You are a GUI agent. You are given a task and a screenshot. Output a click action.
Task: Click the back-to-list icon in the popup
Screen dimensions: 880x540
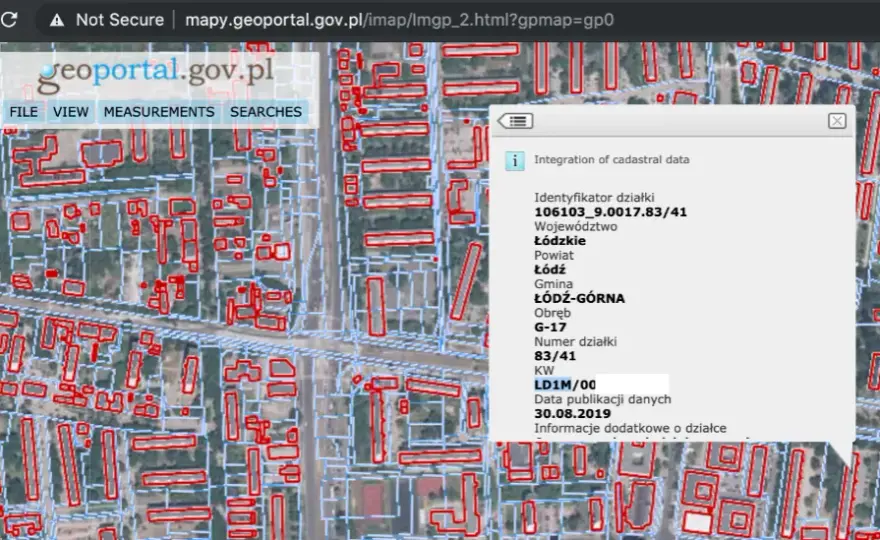pyautogui.click(x=515, y=121)
